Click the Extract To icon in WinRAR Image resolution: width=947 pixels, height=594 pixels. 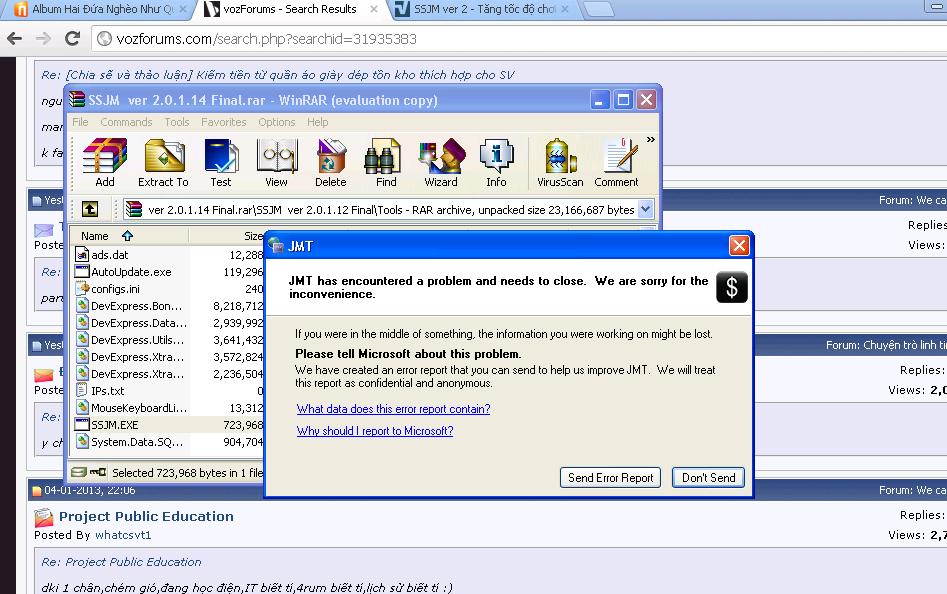coord(163,162)
